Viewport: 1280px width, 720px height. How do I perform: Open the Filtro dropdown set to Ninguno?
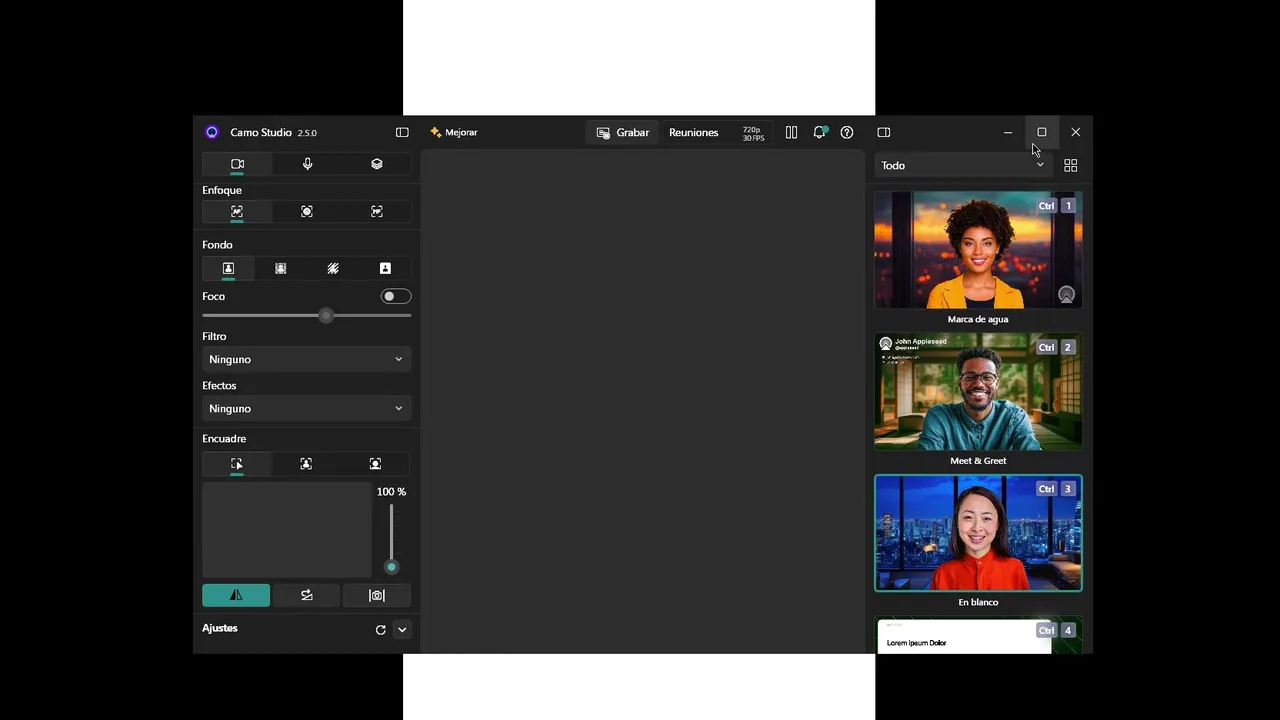tap(307, 359)
